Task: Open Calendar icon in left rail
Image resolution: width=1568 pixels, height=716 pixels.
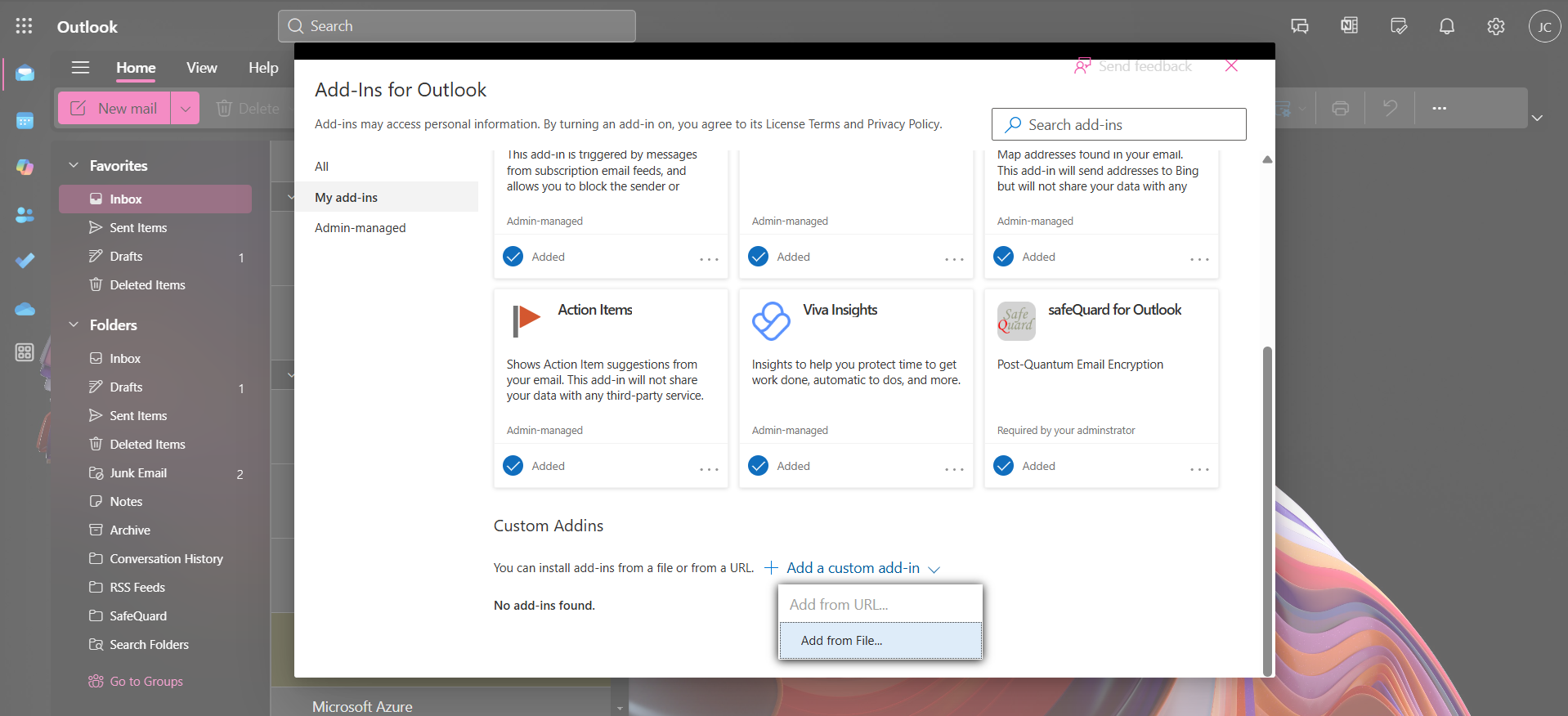Action: click(25, 121)
